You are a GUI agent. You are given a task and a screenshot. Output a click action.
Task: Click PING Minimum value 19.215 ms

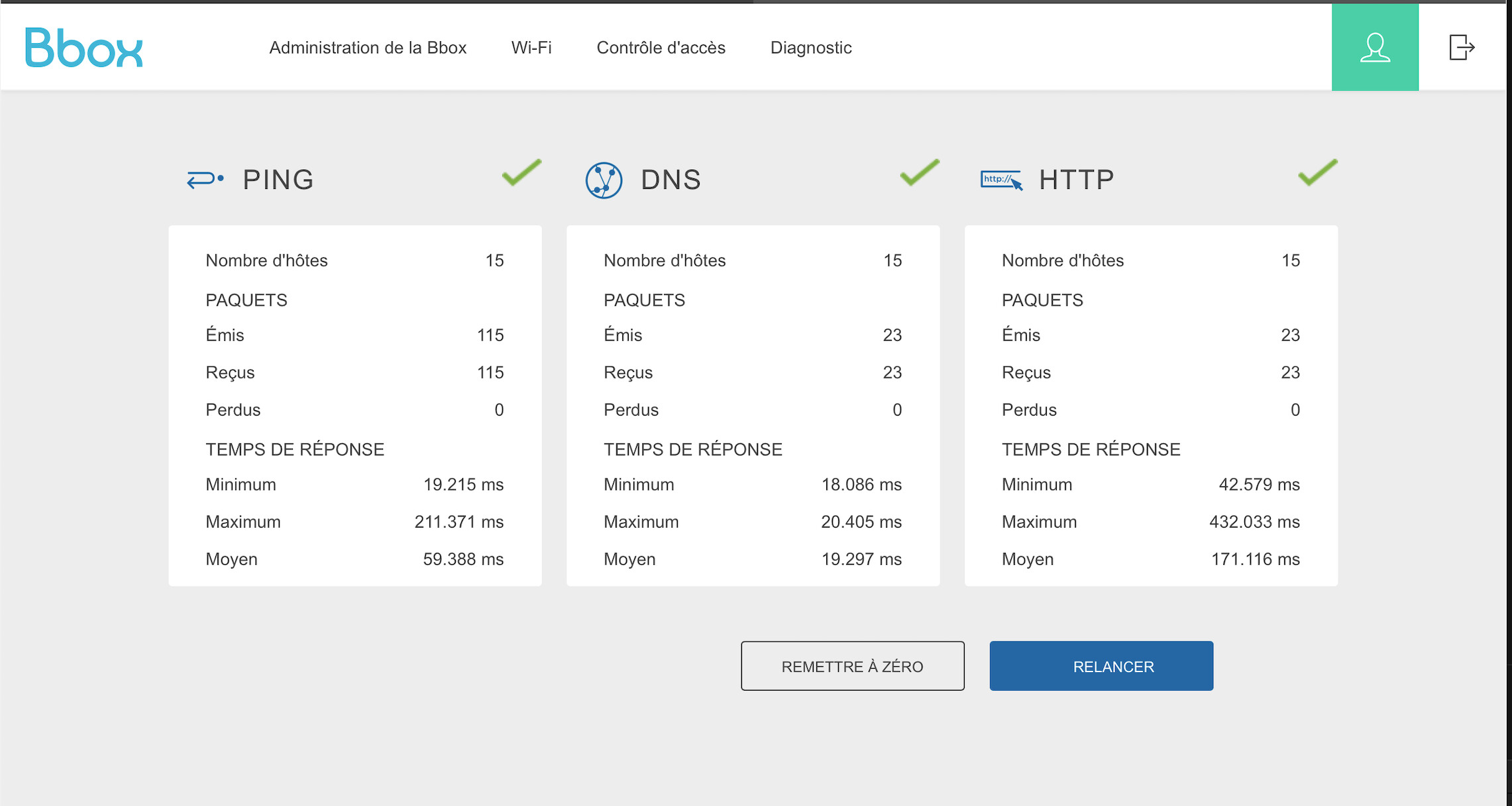click(x=464, y=485)
